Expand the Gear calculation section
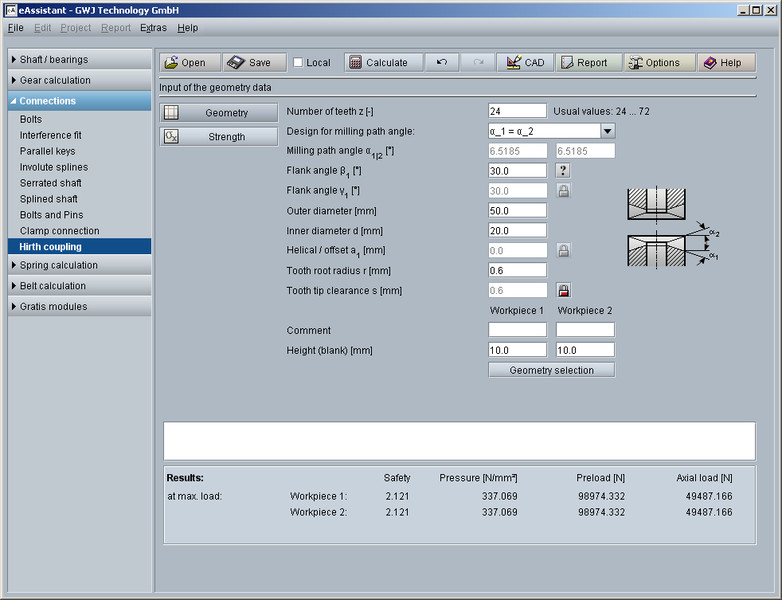 coord(78,80)
